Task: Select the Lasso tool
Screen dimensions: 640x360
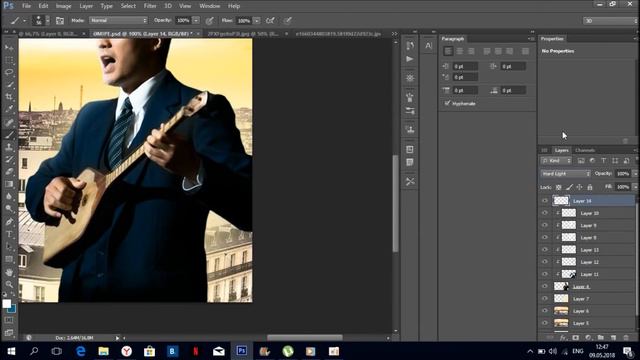Action: click(x=9, y=72)
